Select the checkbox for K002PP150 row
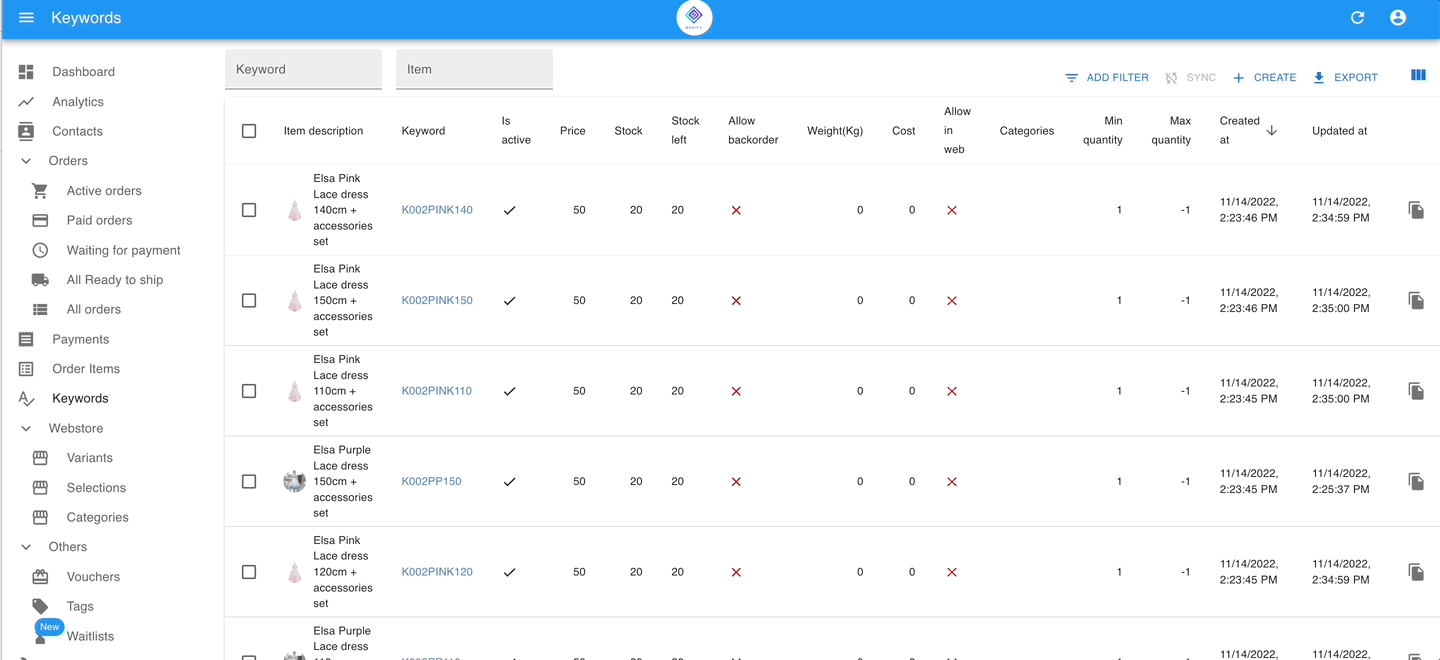 click(249, 481)
